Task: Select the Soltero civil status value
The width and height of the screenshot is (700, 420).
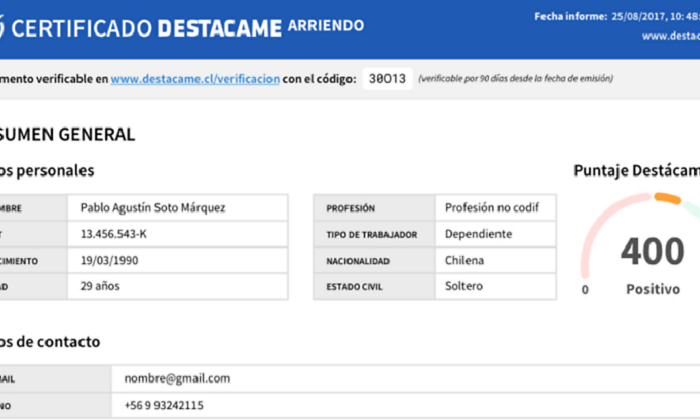Action: coord(464,286)
